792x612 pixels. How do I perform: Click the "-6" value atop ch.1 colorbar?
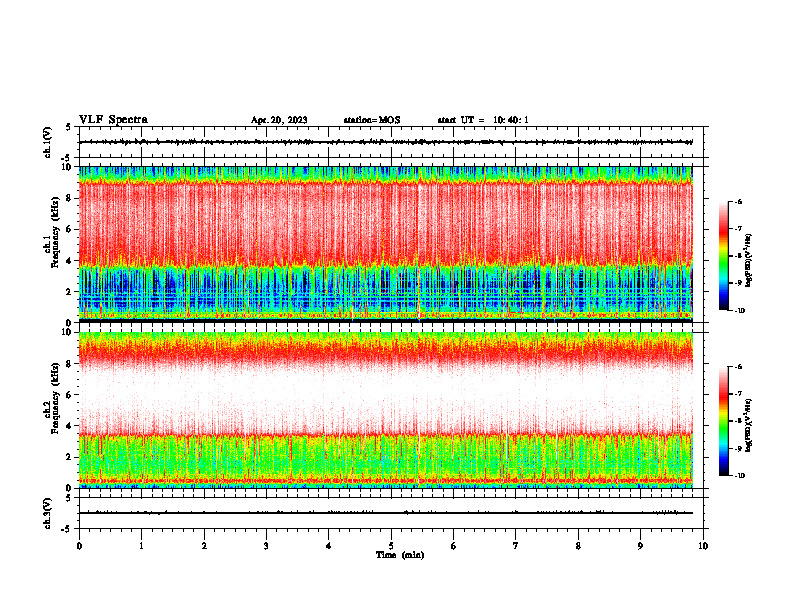738,201
